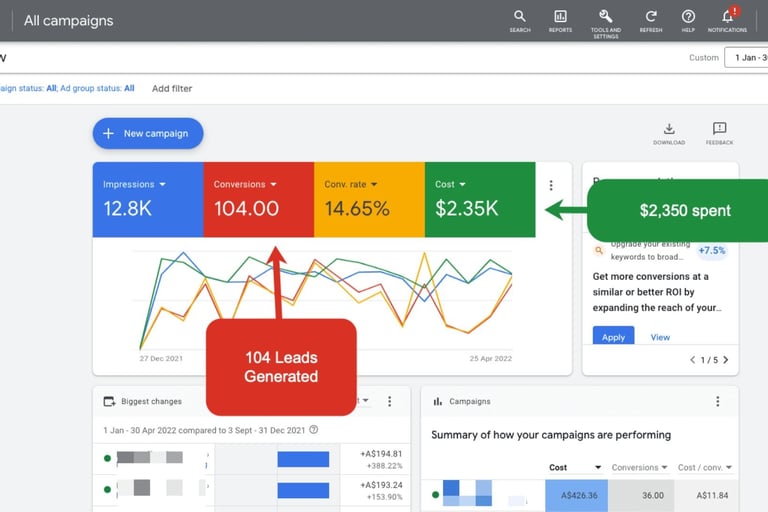768x512 pixels.
Task: Click the recommendation magnifier icon
Action: [599, 250]
